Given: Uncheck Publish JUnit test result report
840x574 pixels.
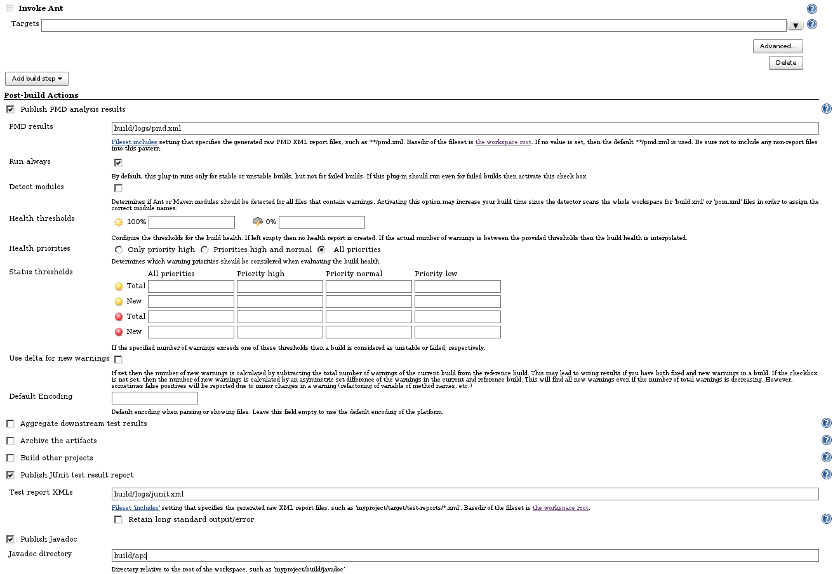Looking at the screenshot, I should 10,475.
